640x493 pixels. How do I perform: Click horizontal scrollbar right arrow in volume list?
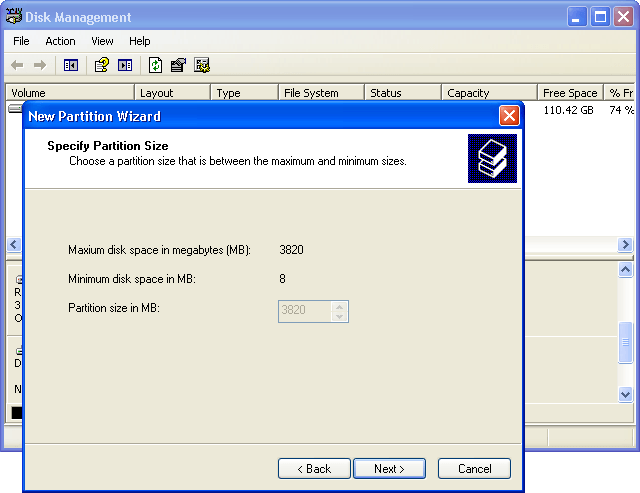pos(625,244)
